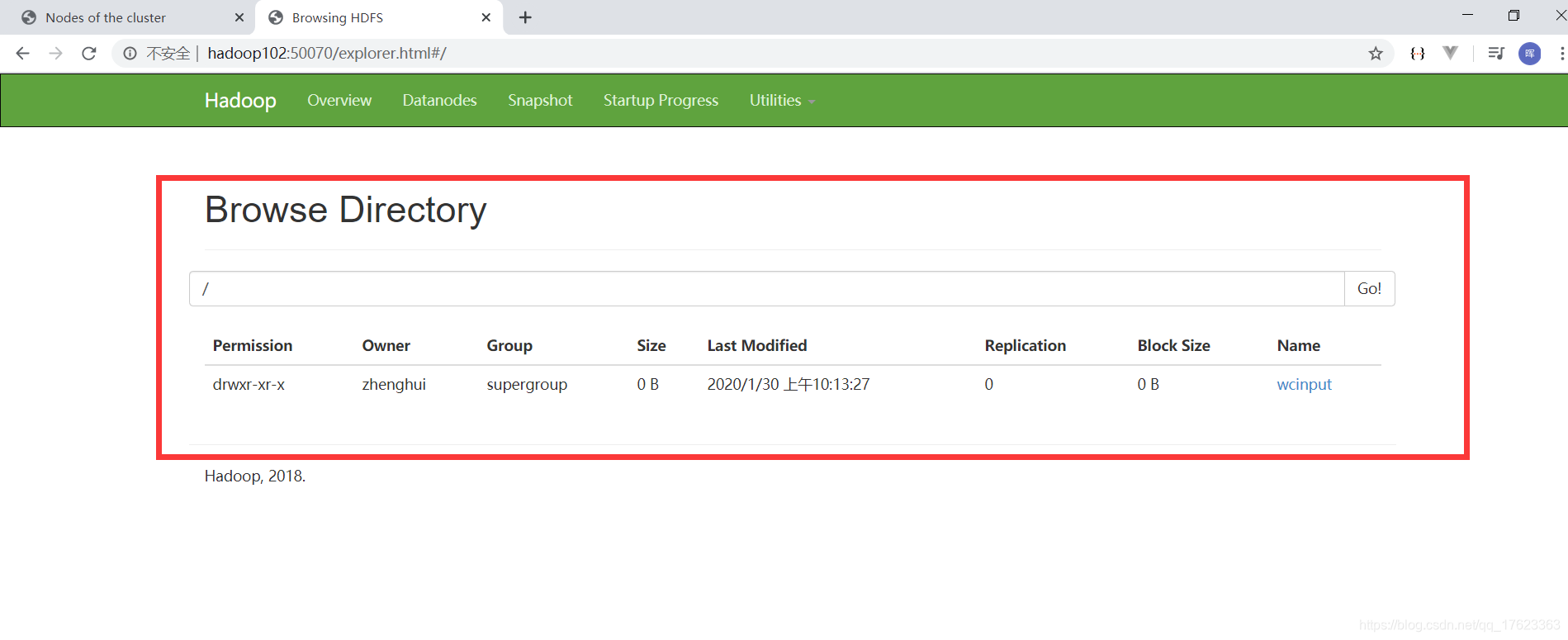Click the Group column header
Viewport: 1568px width, 640px height.
(x=509, y=346)
